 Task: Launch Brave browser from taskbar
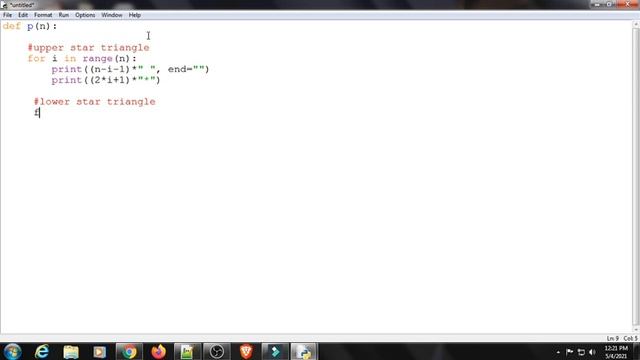tap(246, 351)
